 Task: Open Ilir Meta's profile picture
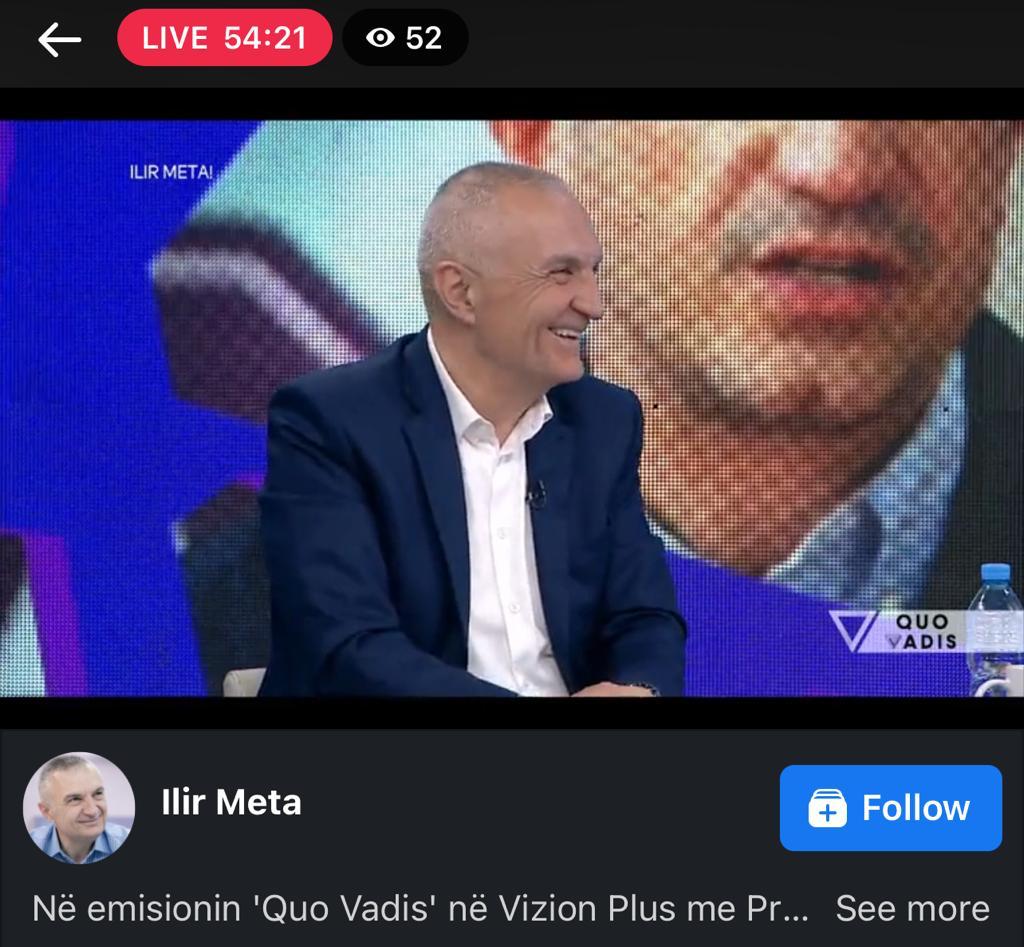(79, 808)
